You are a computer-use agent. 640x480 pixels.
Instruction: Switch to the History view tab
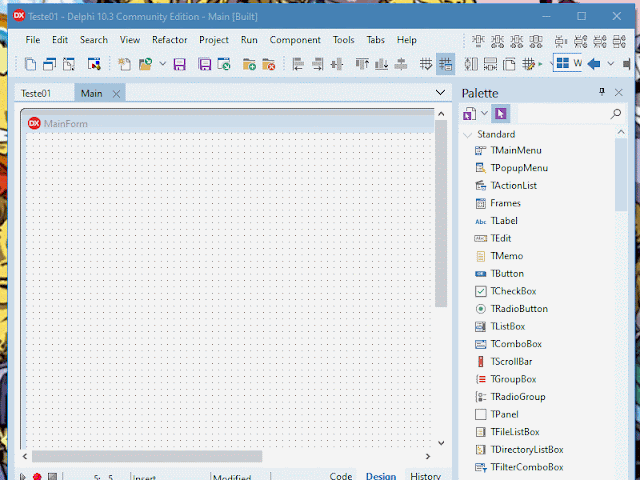pos(425,476)
